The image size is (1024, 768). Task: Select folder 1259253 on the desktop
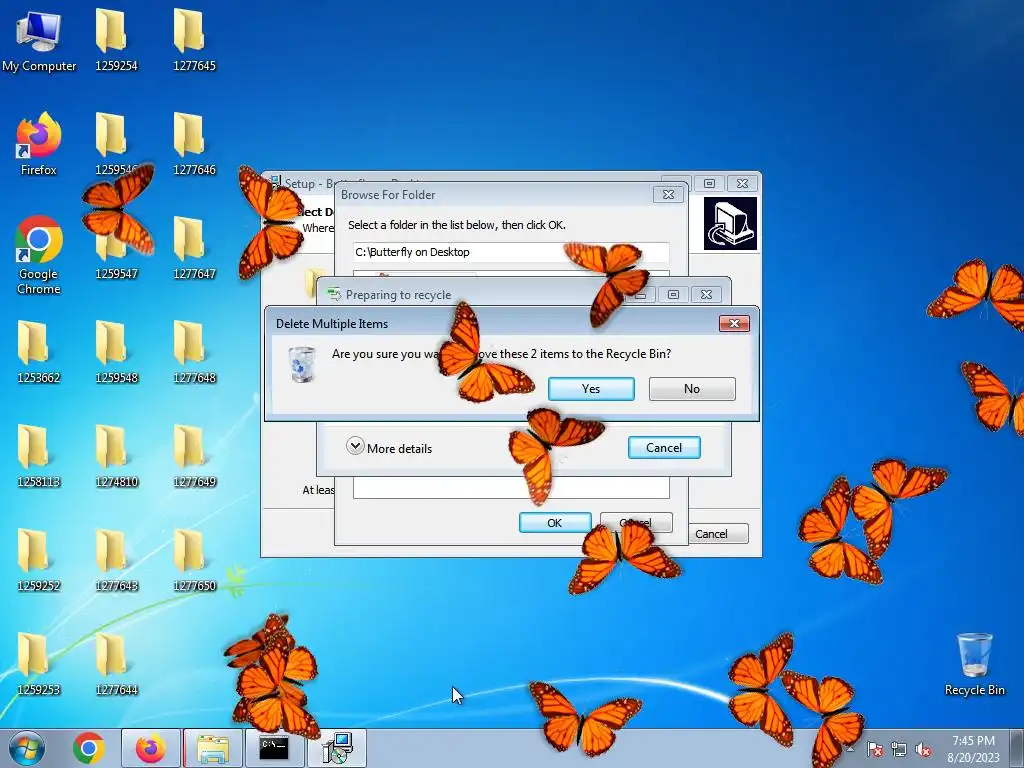pyautogui.click(x=39, y=664)
